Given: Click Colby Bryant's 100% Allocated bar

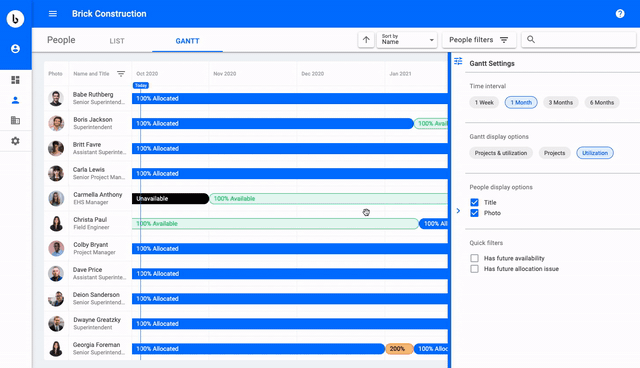Looking at the screenshot, I should point(290,248).
